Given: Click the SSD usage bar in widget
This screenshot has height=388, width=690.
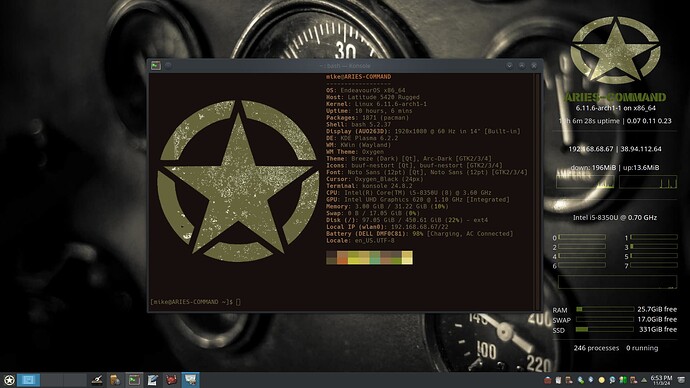Looking at the screenshot, I should [x=605, y=329].
